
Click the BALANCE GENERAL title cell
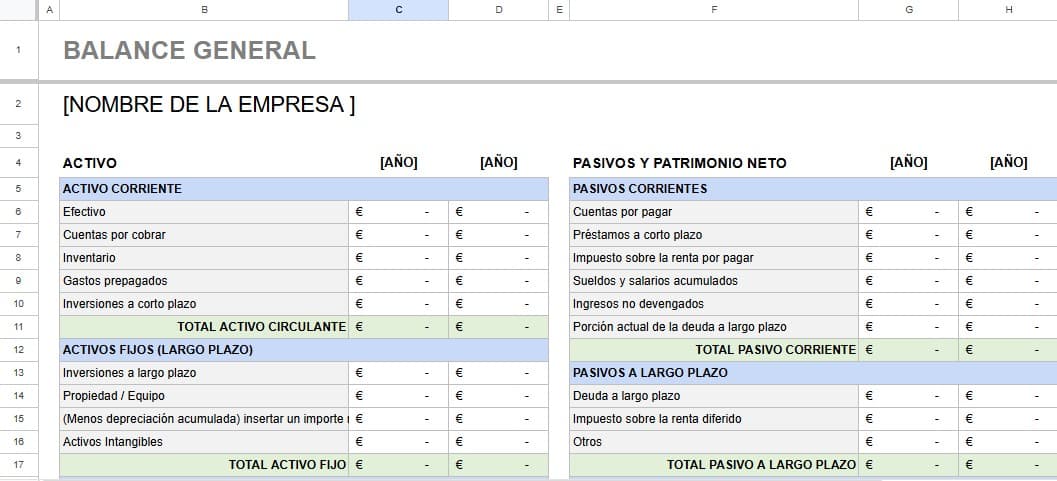pos(189,51)
